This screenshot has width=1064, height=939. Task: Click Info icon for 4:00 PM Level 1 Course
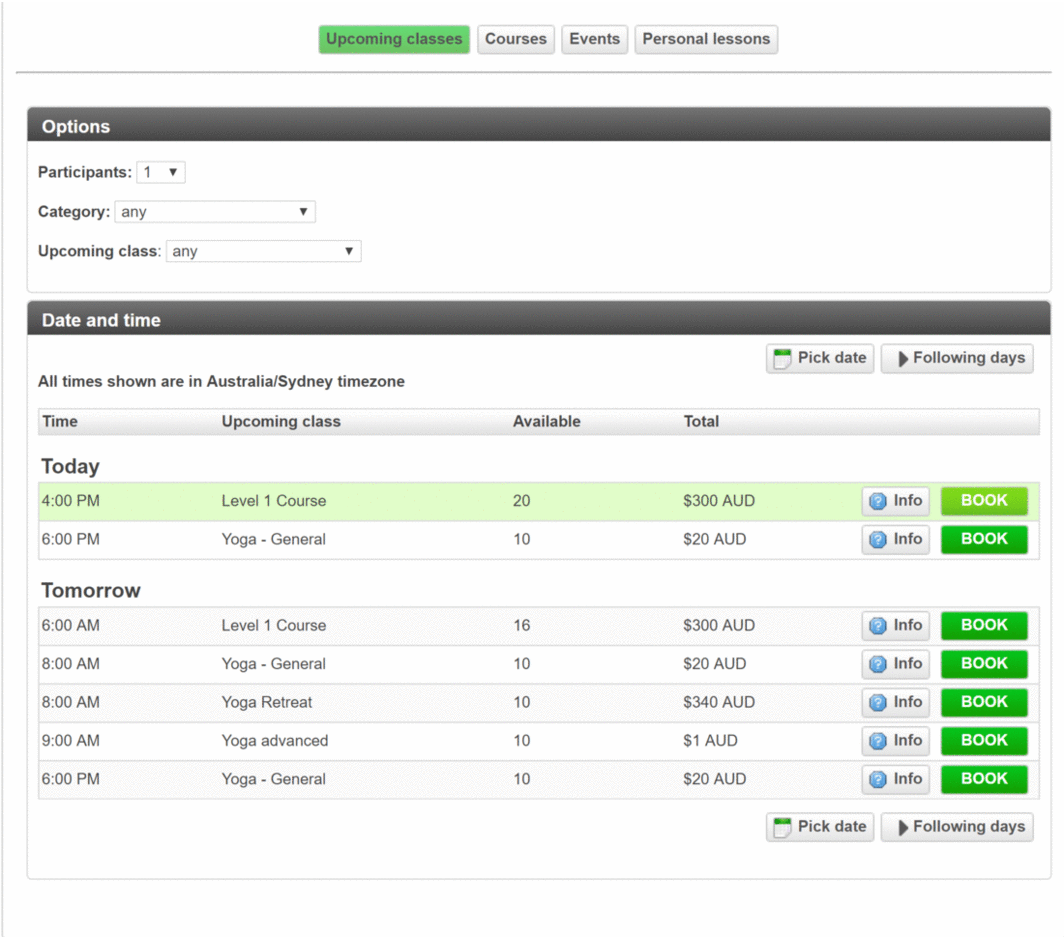878,502
